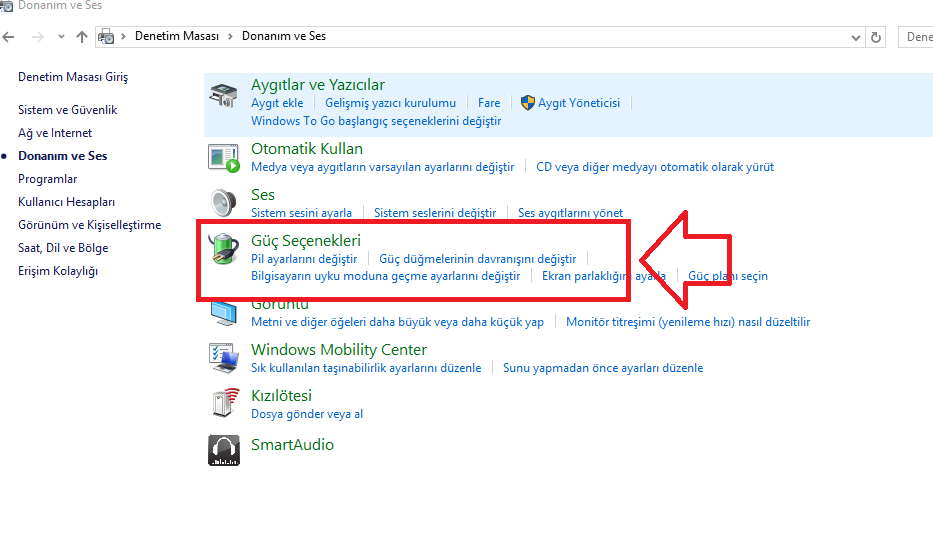Open the Kızılötesi heading link
The image size is (933, 552).
click(x=281, y=396)
